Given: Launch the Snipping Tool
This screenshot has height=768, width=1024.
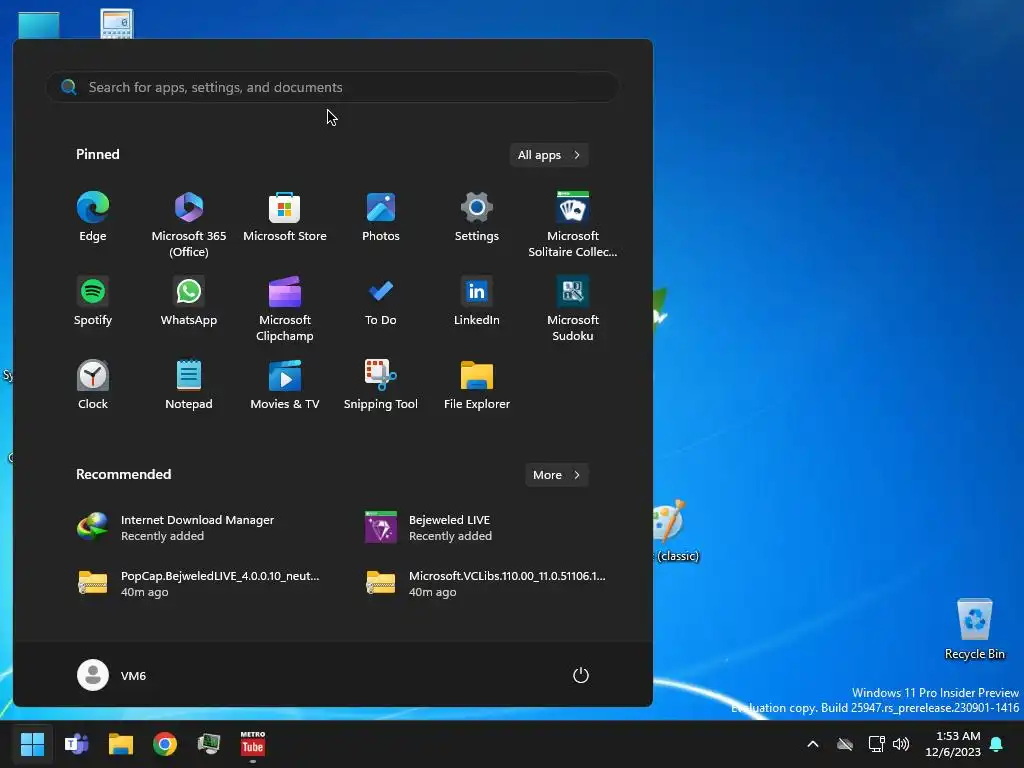Looking at the screenshot, I should [x=381, y=385].
